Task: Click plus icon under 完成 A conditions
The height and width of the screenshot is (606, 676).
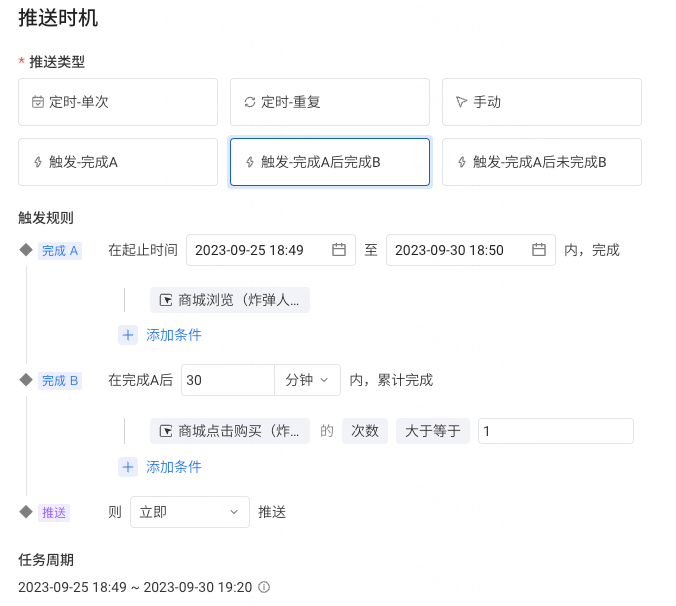Action: (128, 335)
